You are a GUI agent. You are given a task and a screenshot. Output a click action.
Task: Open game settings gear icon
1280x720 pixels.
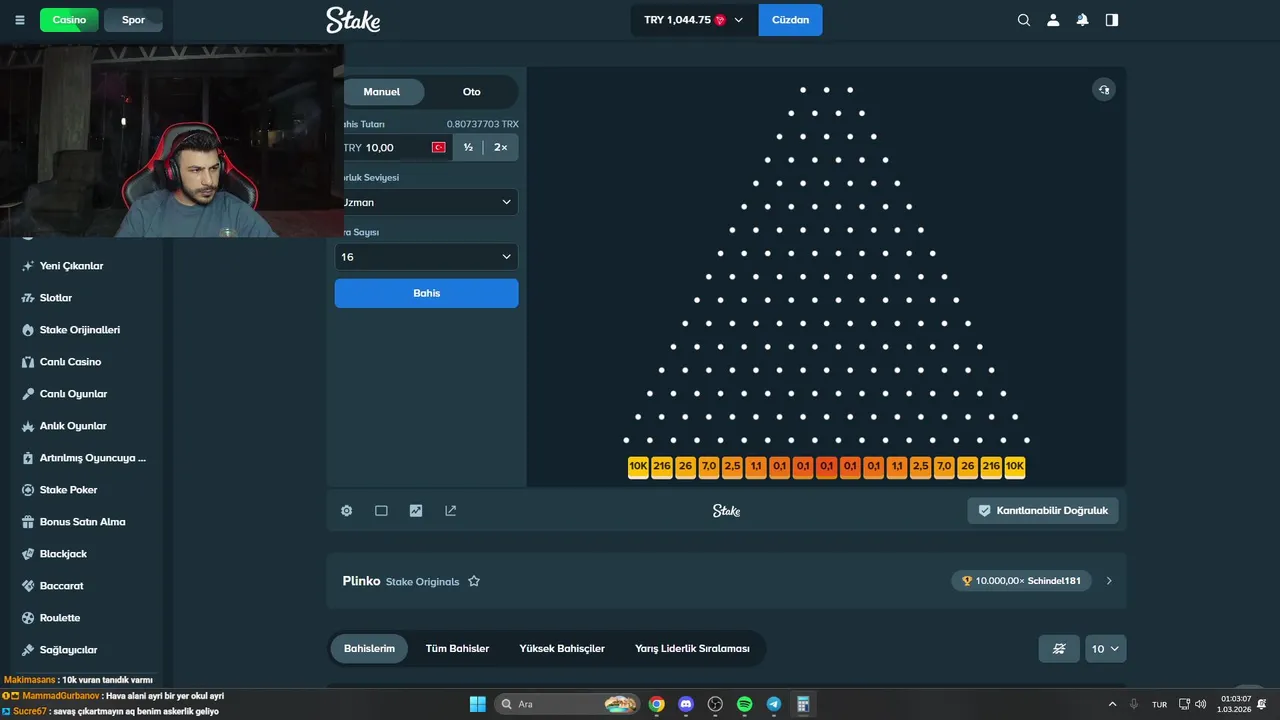click(346, 510)
